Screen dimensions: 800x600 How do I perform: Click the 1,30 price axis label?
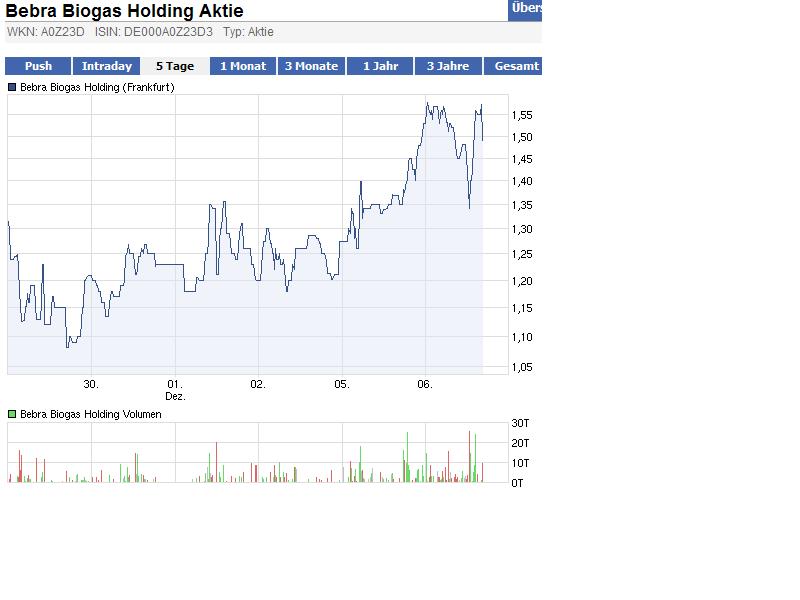pyautogui.click(x=522, y=230)
